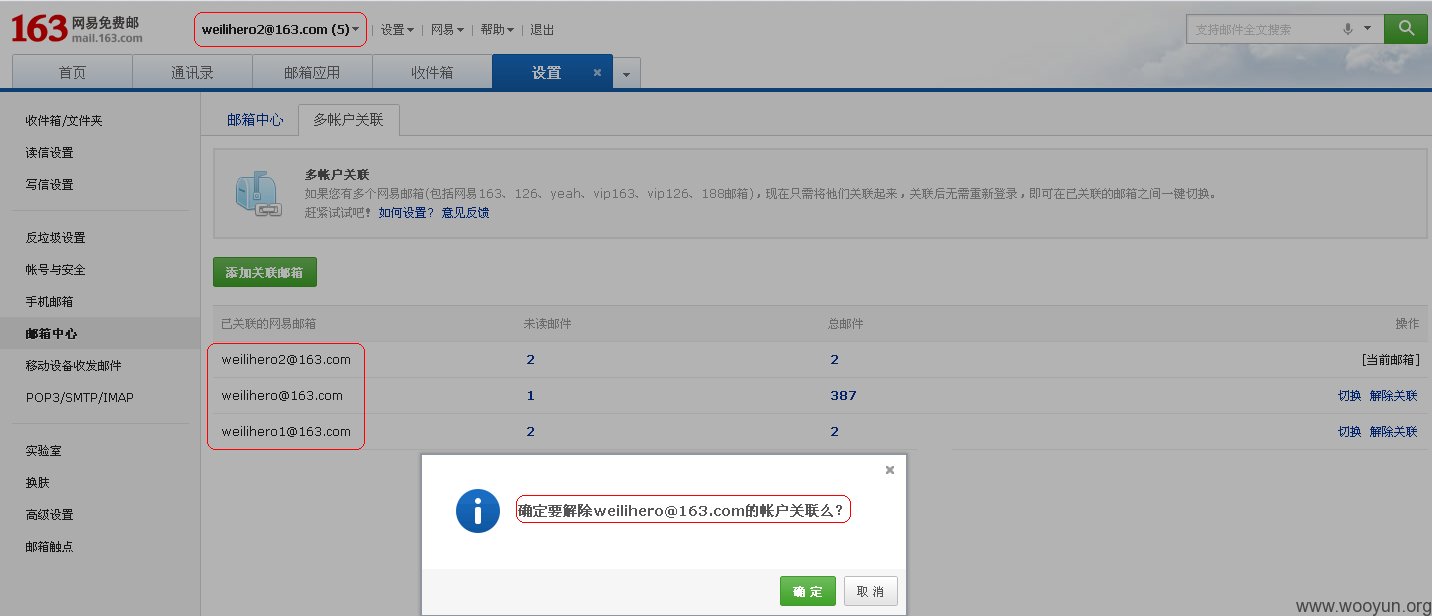The image size is (1432, 616).
Task: Click 切换 for weilihero1@163.com
Action: click(x=1350, y=432)
